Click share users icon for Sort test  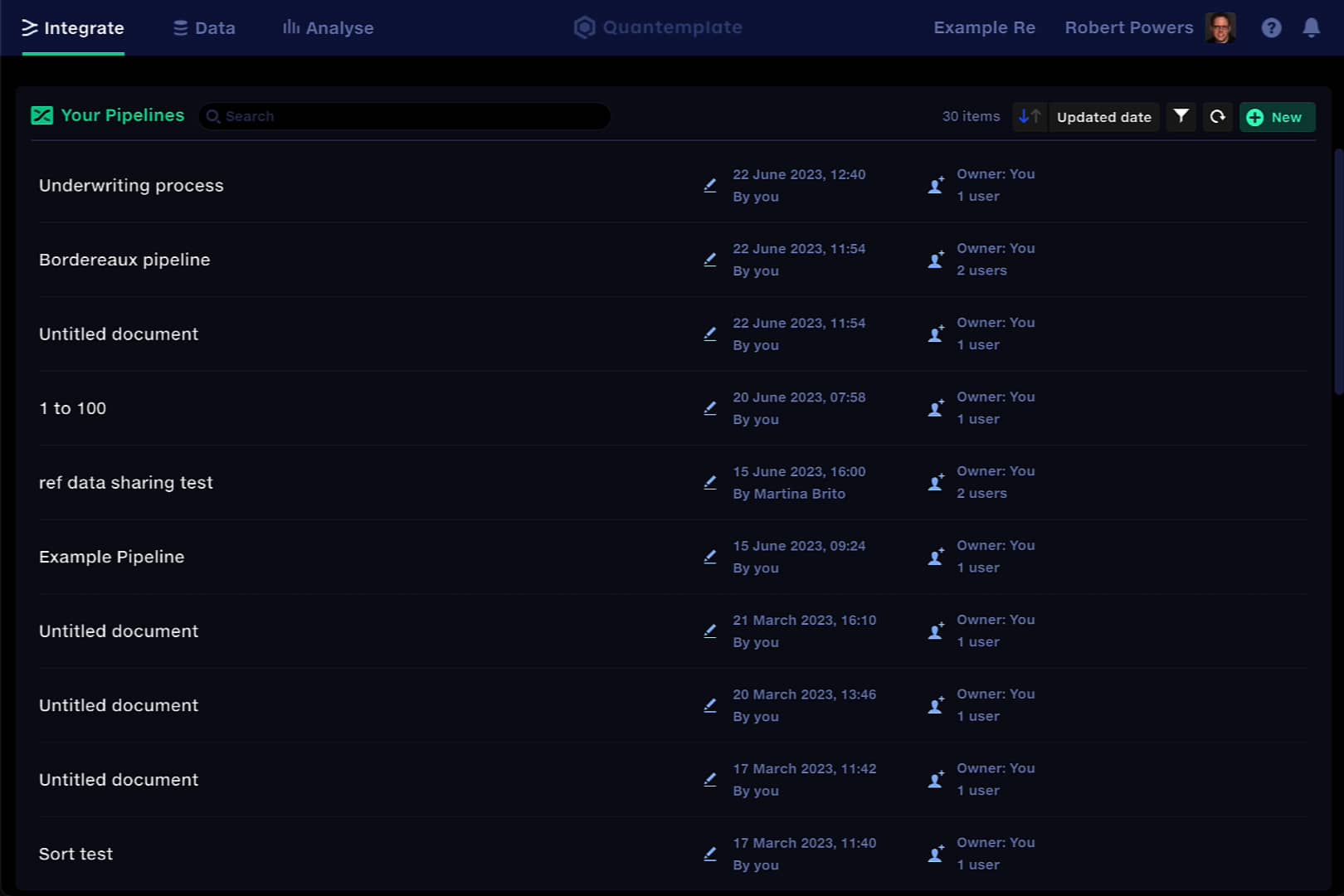click(936, 854)
